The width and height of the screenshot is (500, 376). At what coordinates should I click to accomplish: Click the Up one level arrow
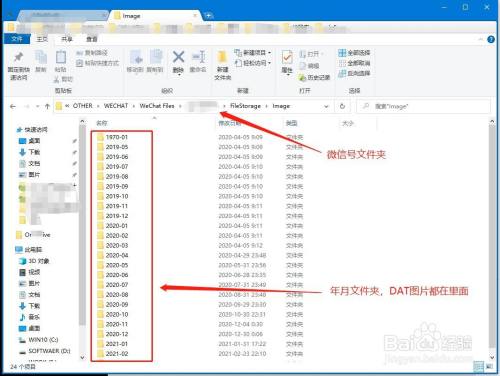47,106
